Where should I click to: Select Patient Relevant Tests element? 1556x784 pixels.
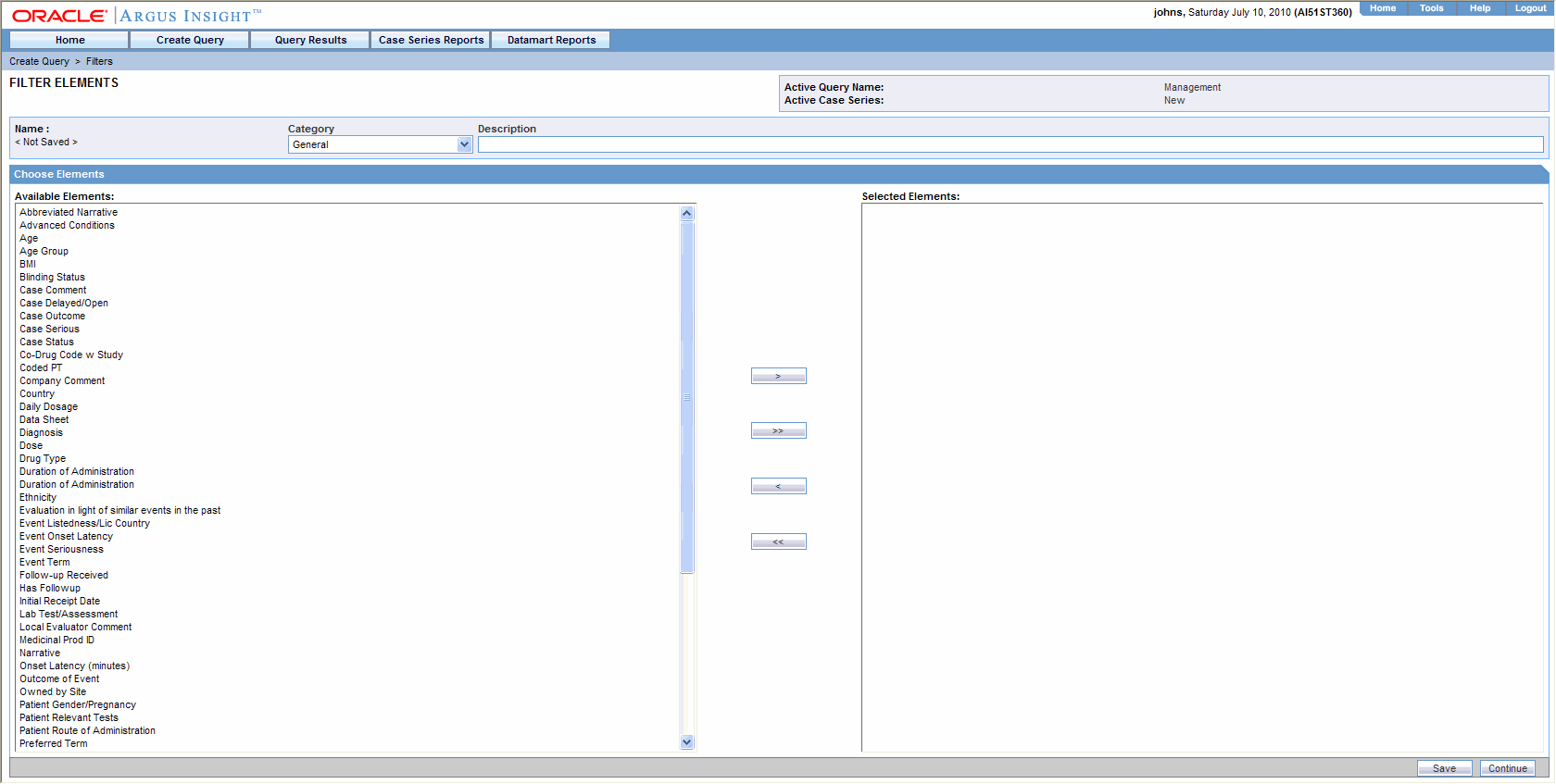(69, 717)
